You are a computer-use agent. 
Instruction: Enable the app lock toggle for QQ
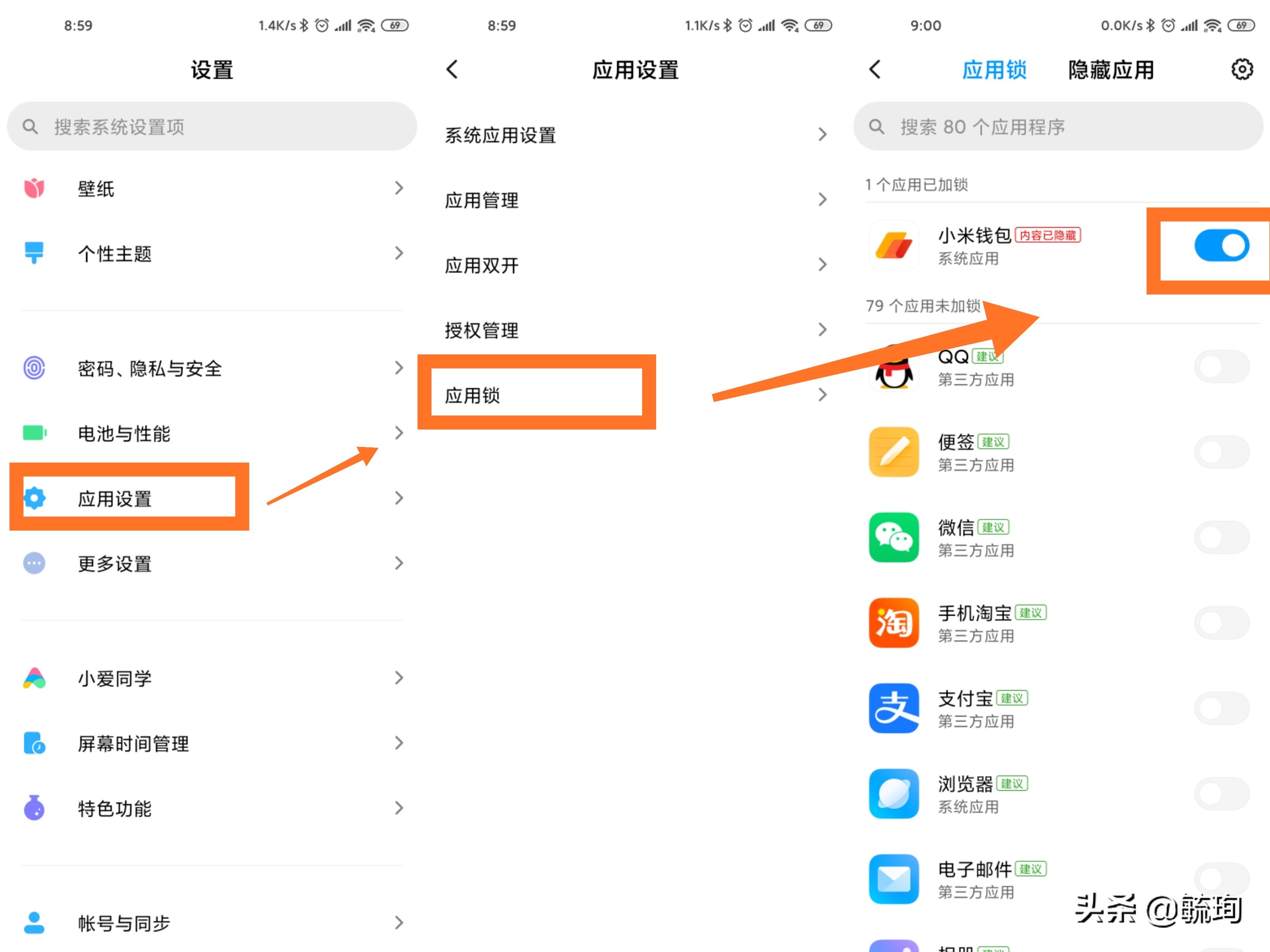[1221, 365]
